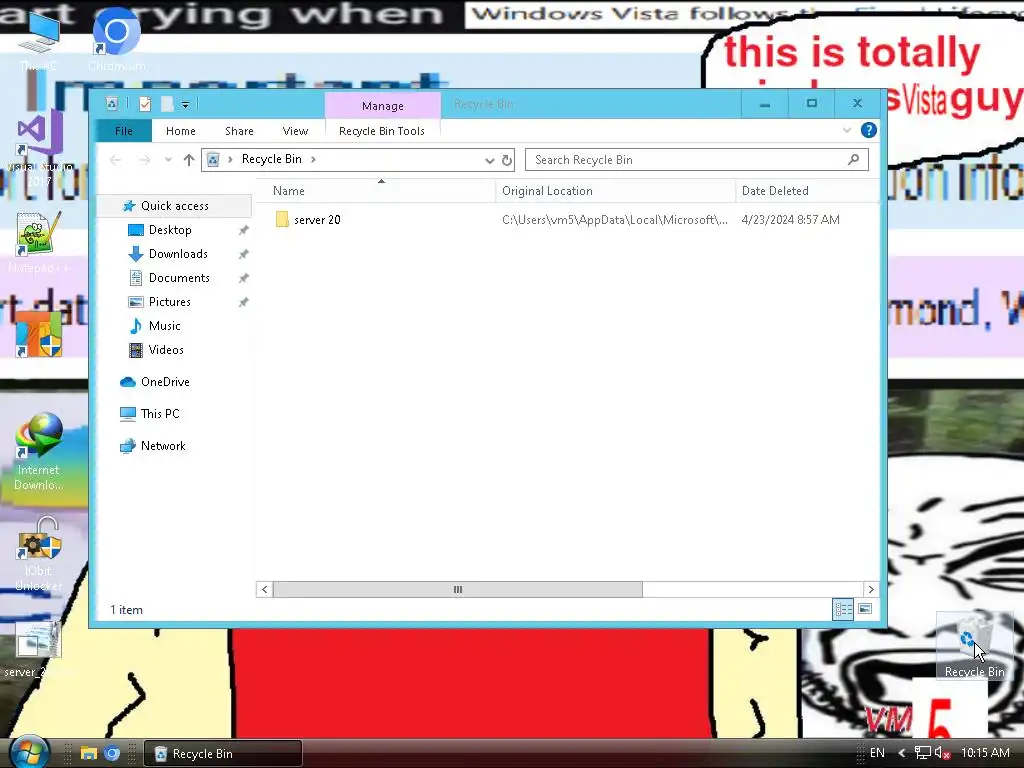Screen dimensions: 1024x768
Task: Click the horizontal scrollbar left arrow
Action: 264,590
